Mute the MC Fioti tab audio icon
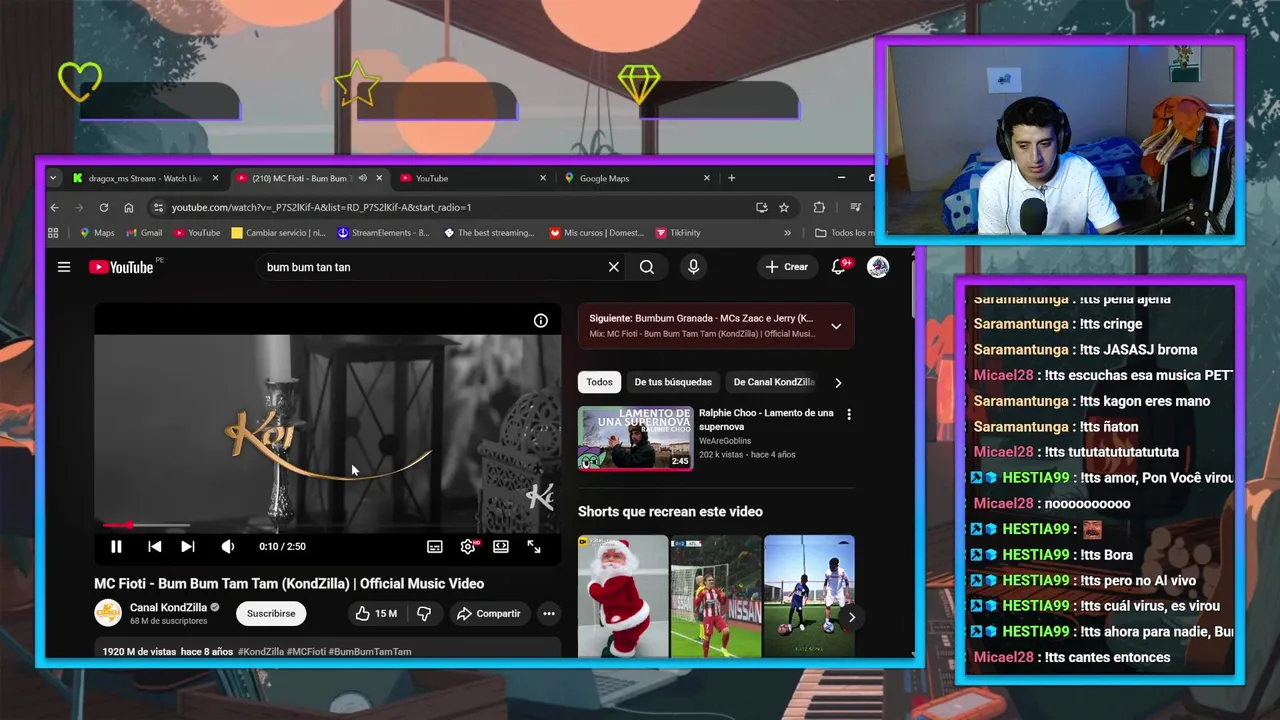 [x=363, y=178]
